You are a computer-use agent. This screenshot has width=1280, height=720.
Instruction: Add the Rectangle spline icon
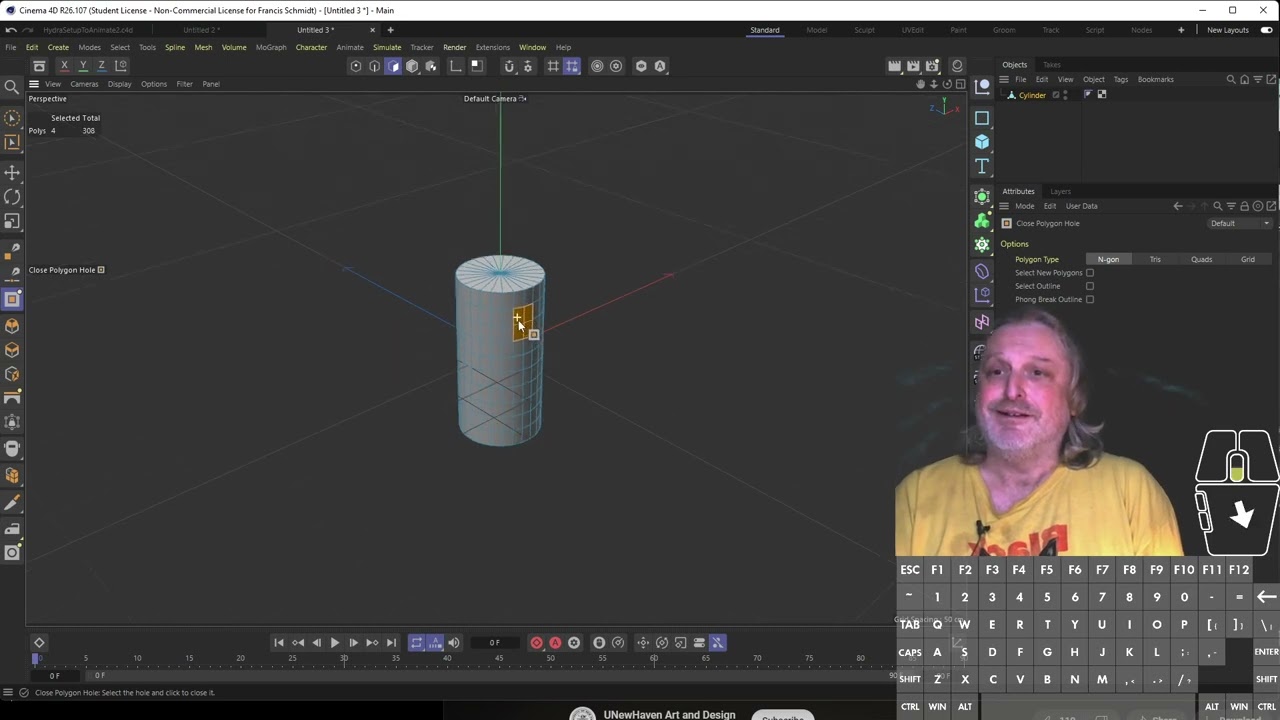(x=982, y=118)
